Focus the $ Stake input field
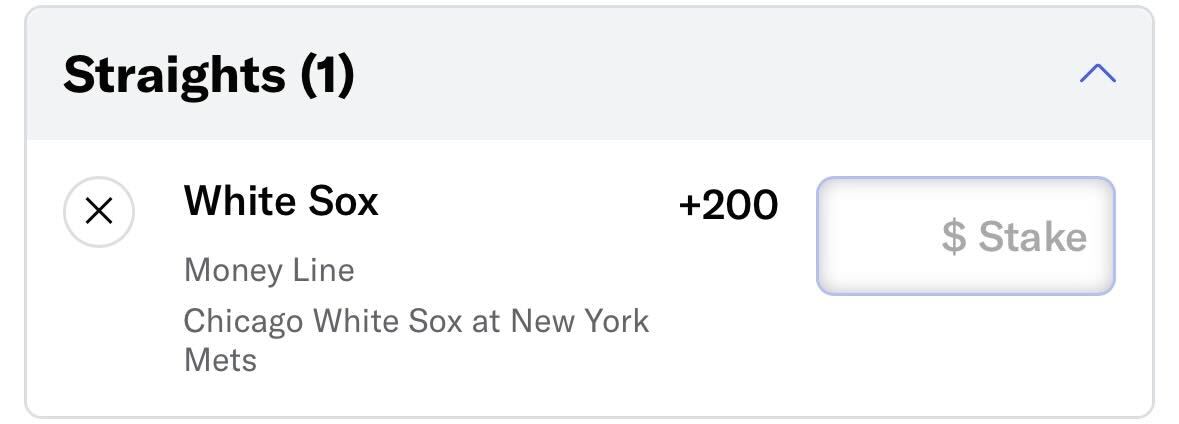 (x=965, y=236)
